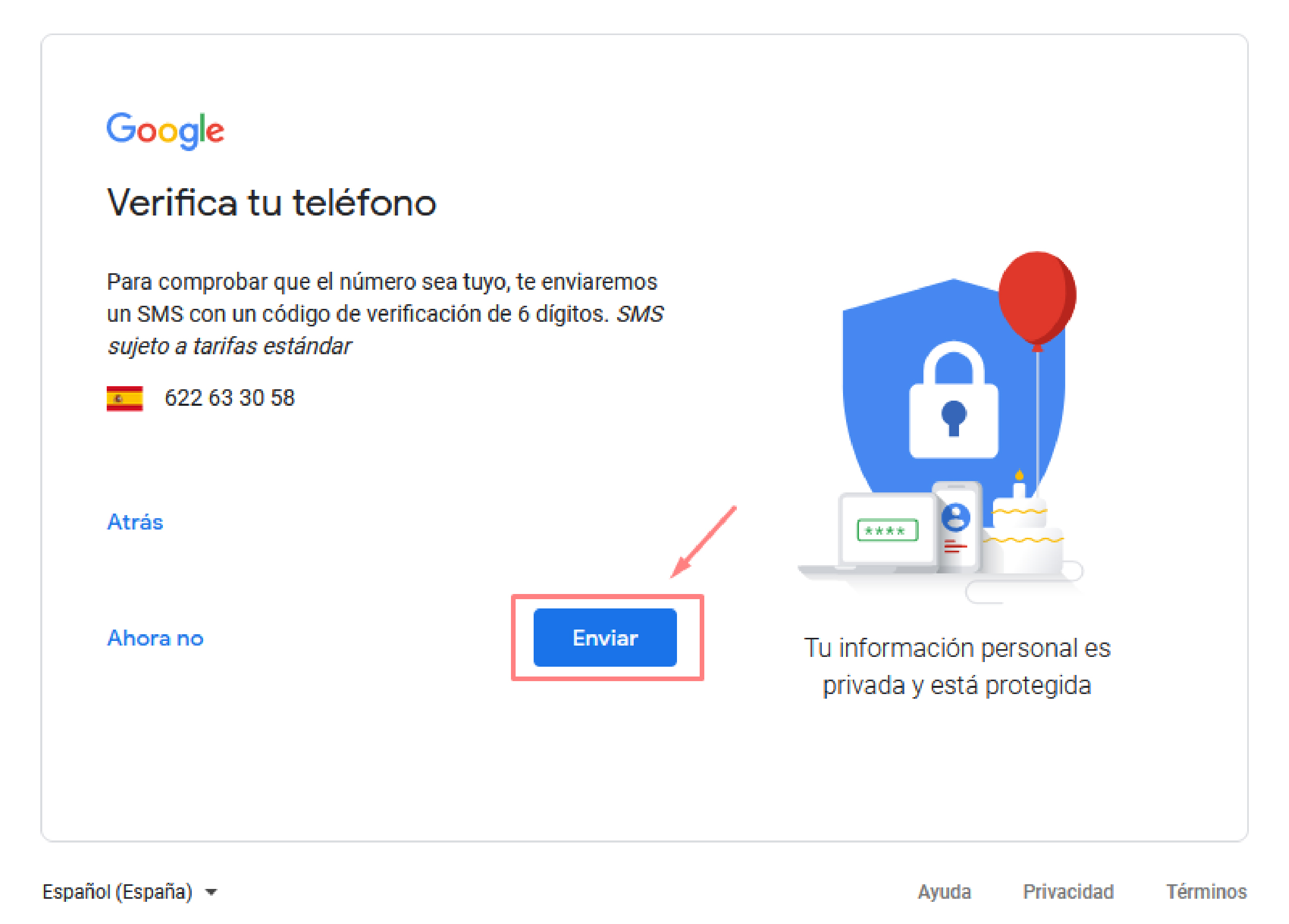This screenshot has height=924, width=1289.
Task: Click the white padlock icon on the shield
Action: tap(954, 400)
